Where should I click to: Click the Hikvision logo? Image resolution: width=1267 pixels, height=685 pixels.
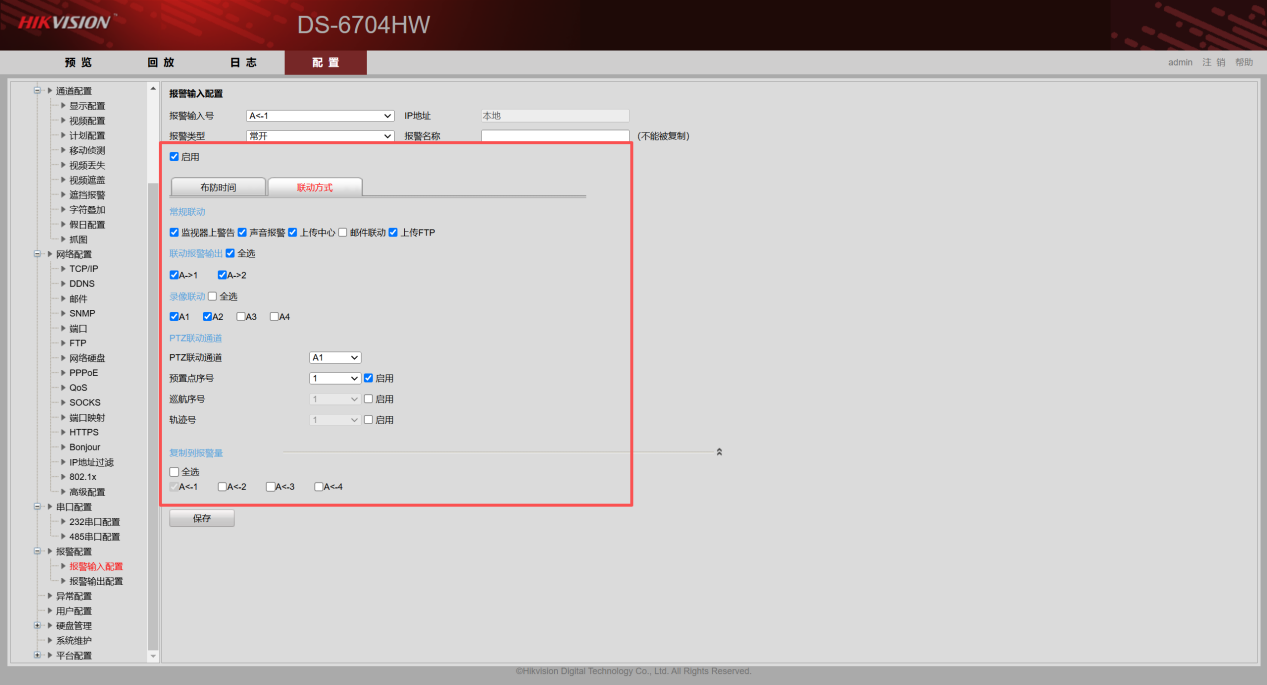[x=66, y=21]
